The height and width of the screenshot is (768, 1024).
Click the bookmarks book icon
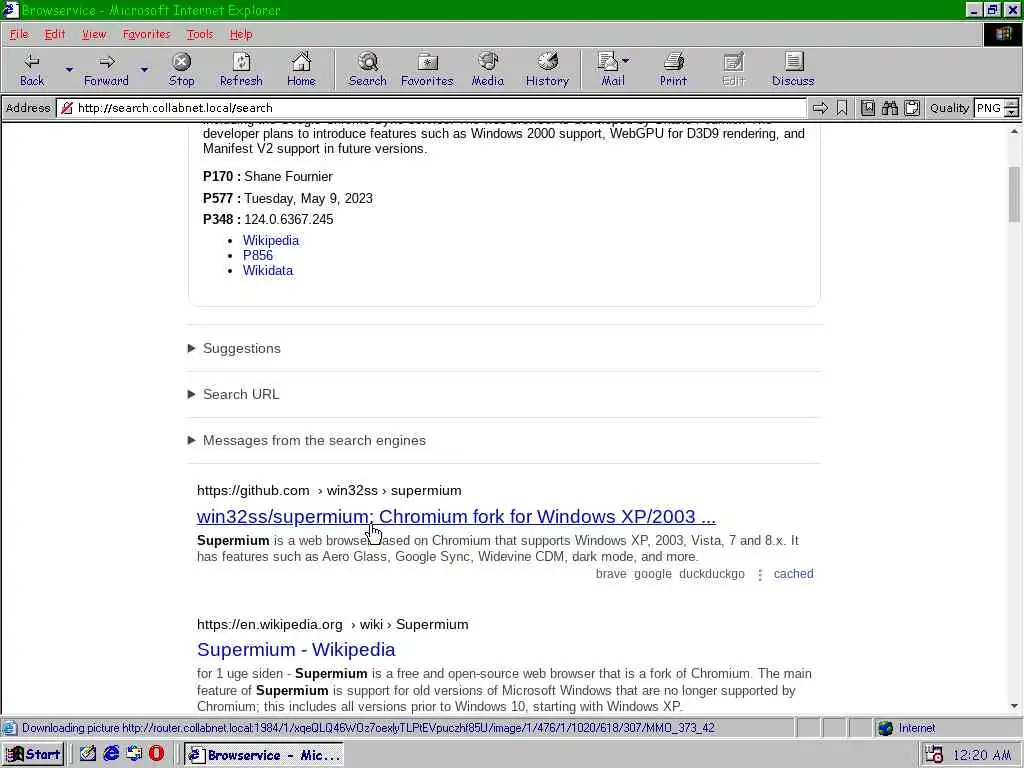(x=867, y=108)
